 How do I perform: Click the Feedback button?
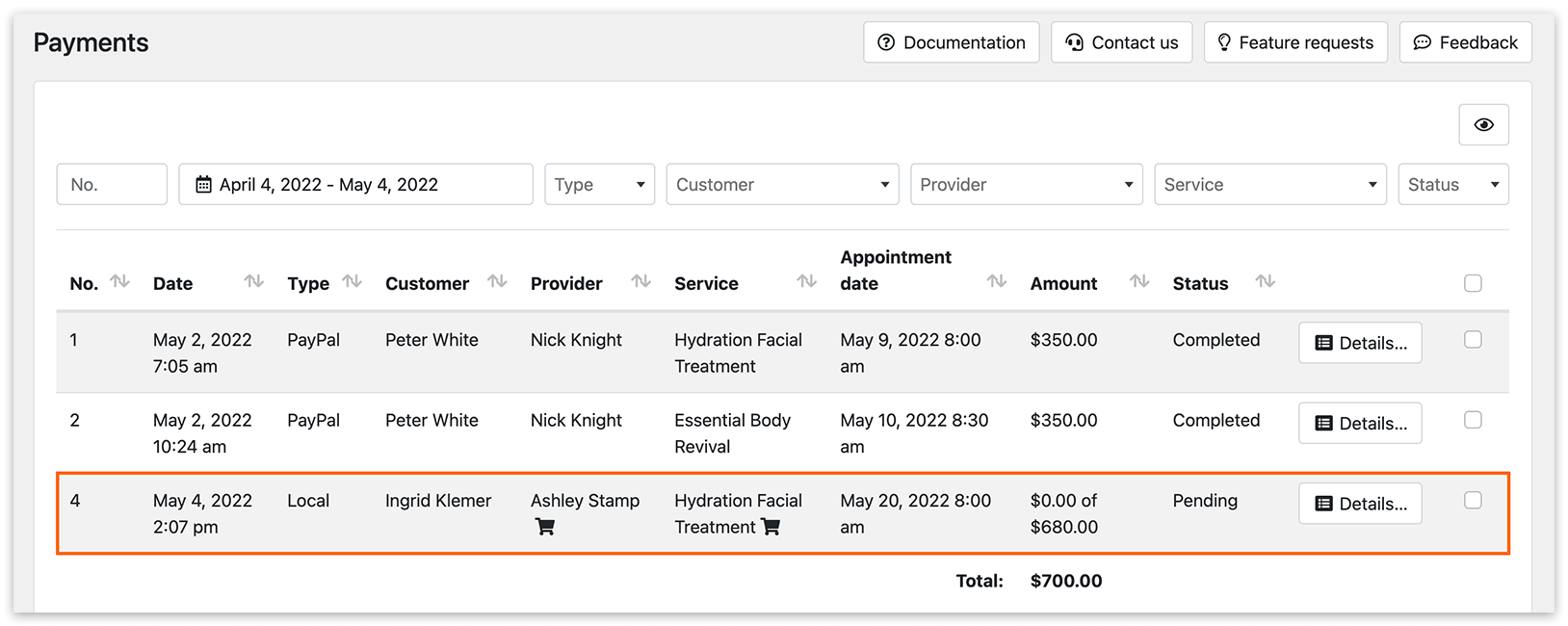[1466, 42]
